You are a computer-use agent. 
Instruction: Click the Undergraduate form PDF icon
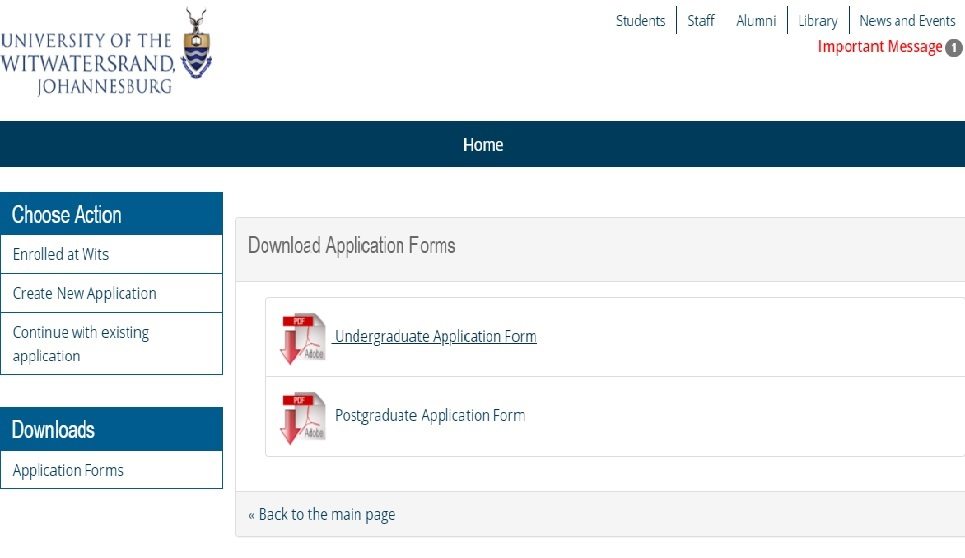[303, 338]
